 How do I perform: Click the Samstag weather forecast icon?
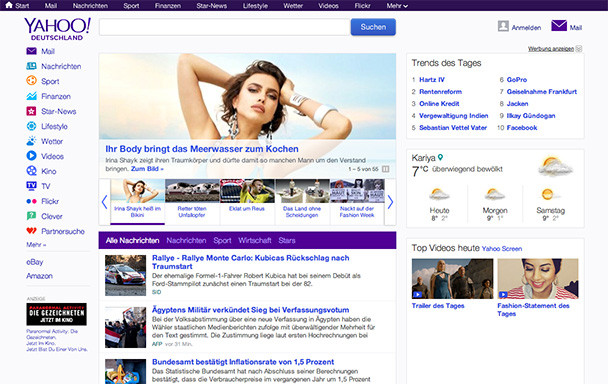pos(549,194)
